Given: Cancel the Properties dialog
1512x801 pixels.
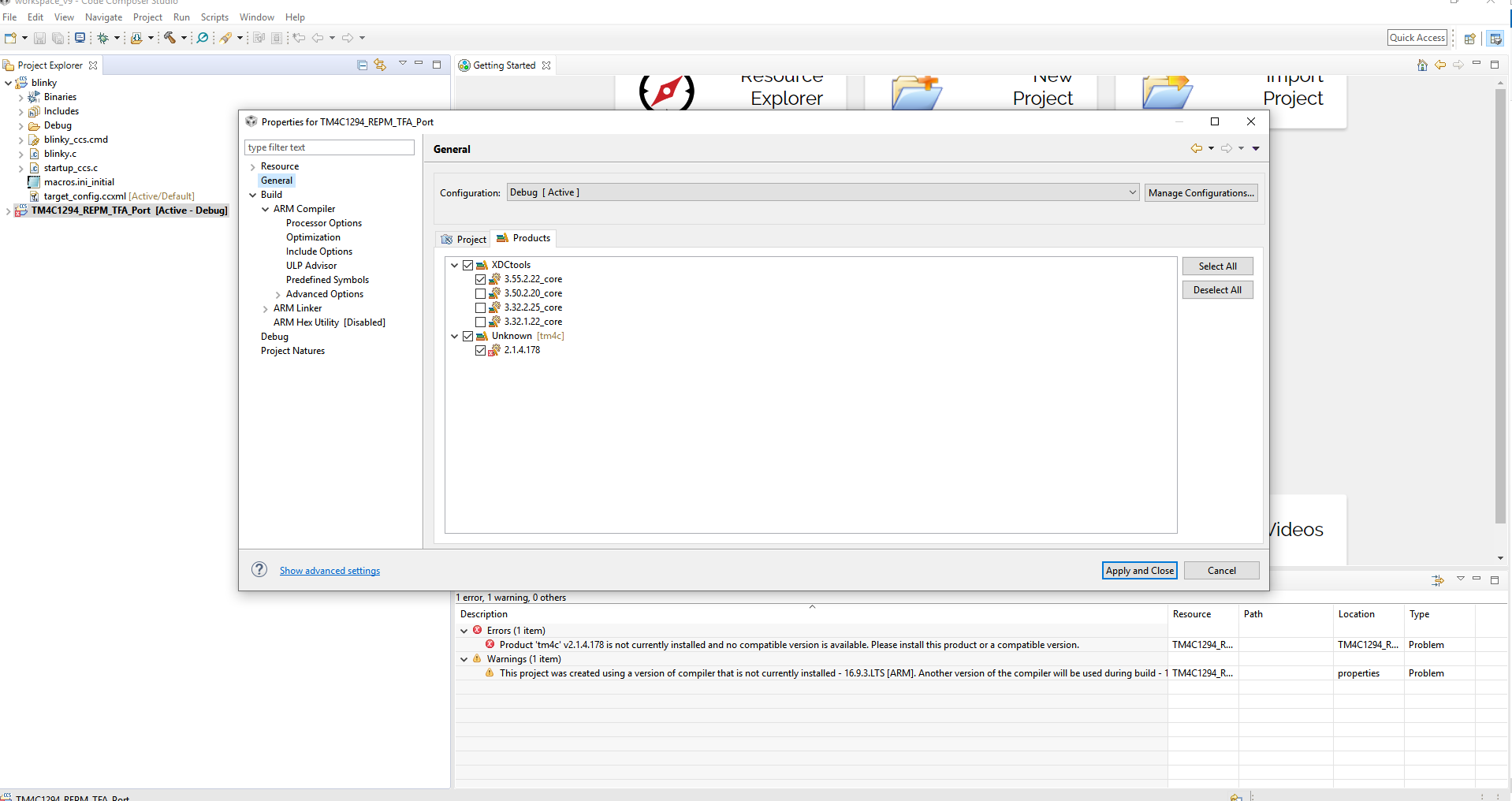Looking at the screenshot, I should pos(1221,571).
